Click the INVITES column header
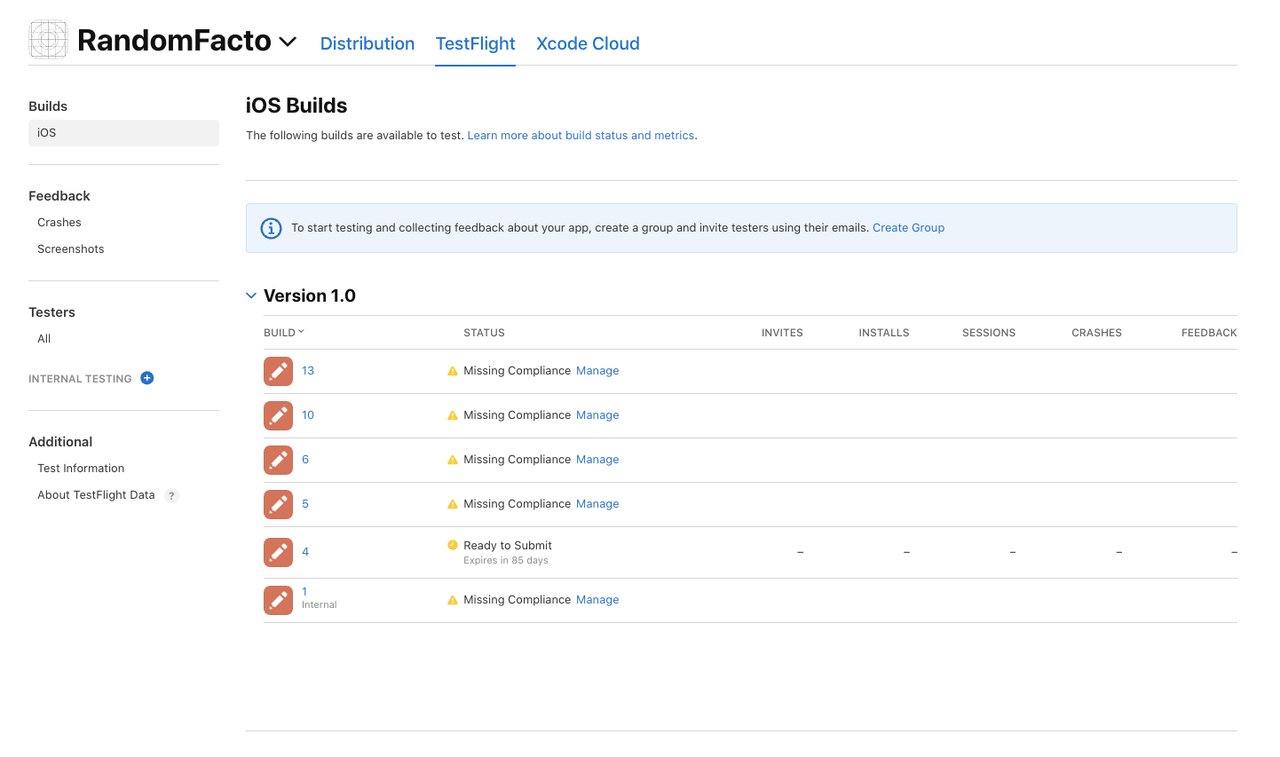Screen dimensions: 1280x757 [782, 333]
